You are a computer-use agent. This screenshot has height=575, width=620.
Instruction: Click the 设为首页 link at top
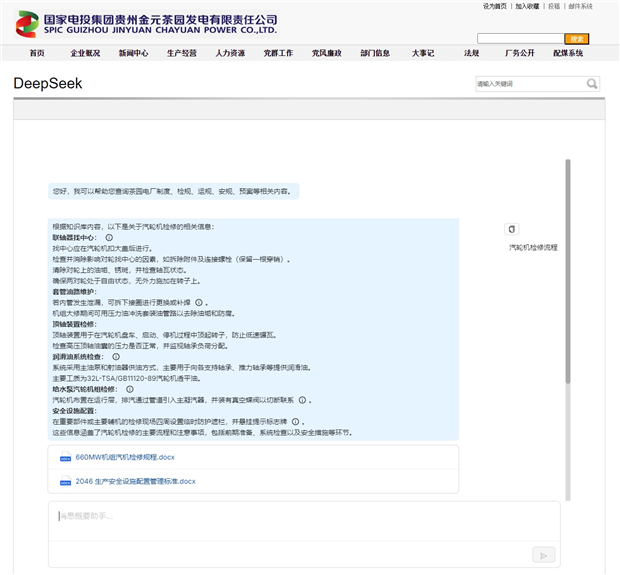(x=495, y=6)
